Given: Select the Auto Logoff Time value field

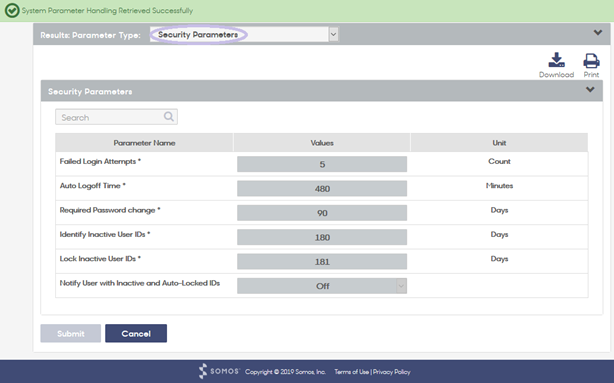Looking at the screenshot, I should tap(322, 188).
